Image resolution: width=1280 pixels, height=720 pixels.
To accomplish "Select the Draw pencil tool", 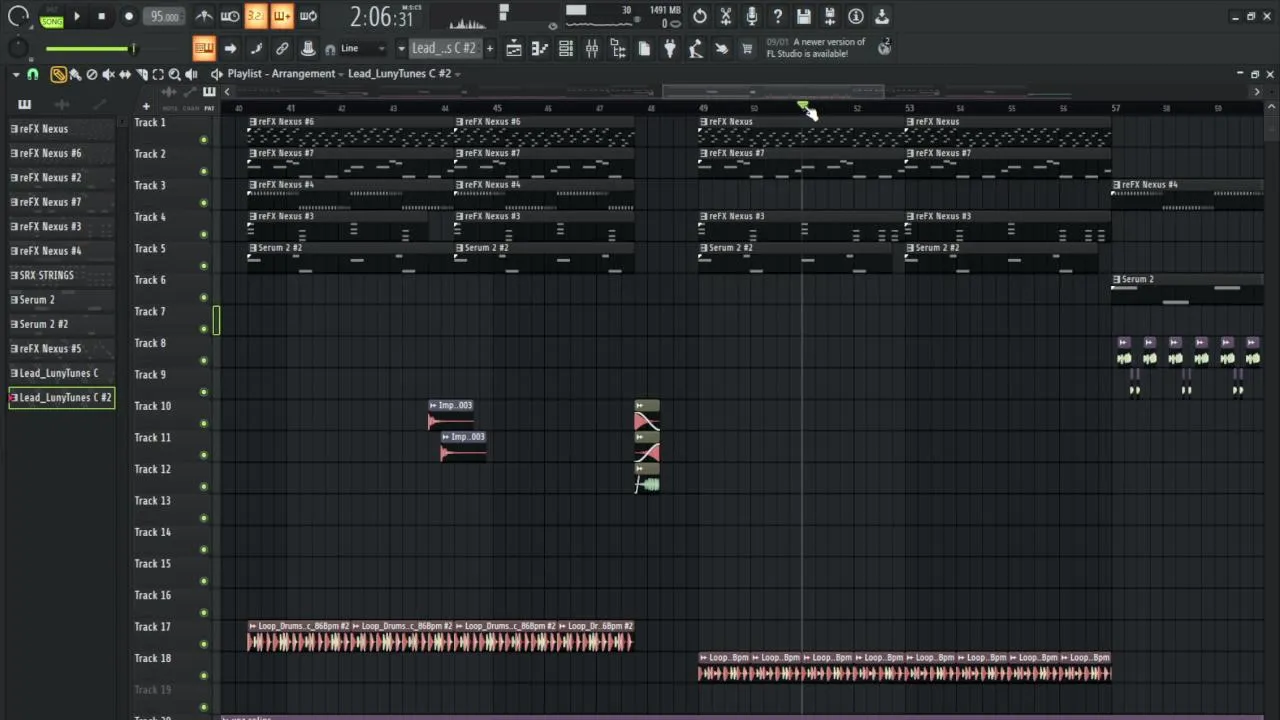I will [x=59, y=74].
